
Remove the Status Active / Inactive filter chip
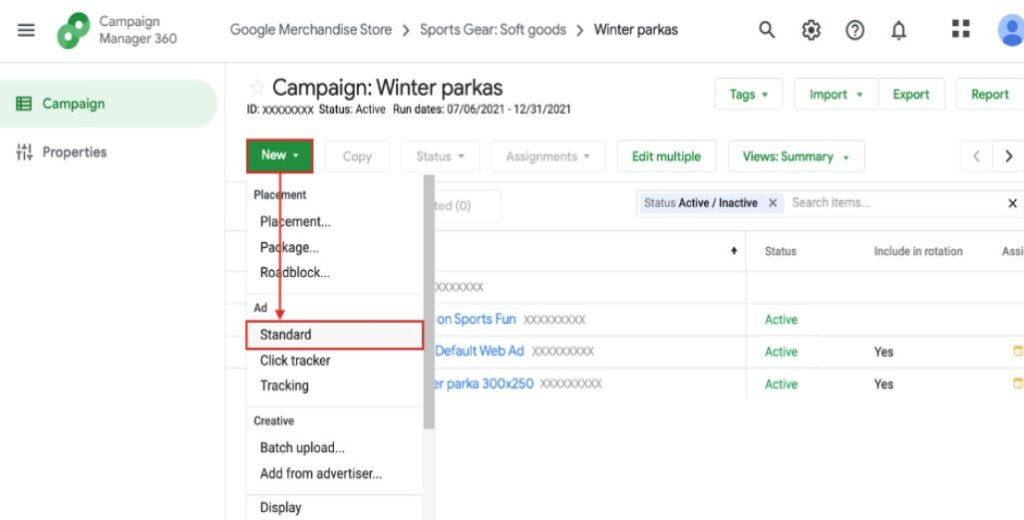773,203
